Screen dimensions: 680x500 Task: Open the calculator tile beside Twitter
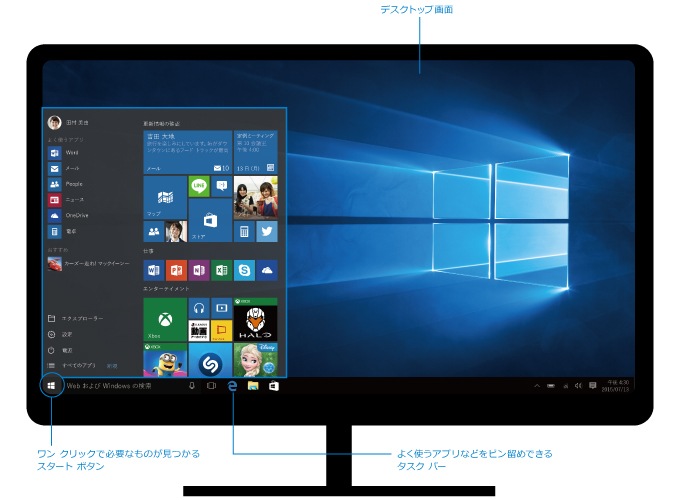point(244,232)
